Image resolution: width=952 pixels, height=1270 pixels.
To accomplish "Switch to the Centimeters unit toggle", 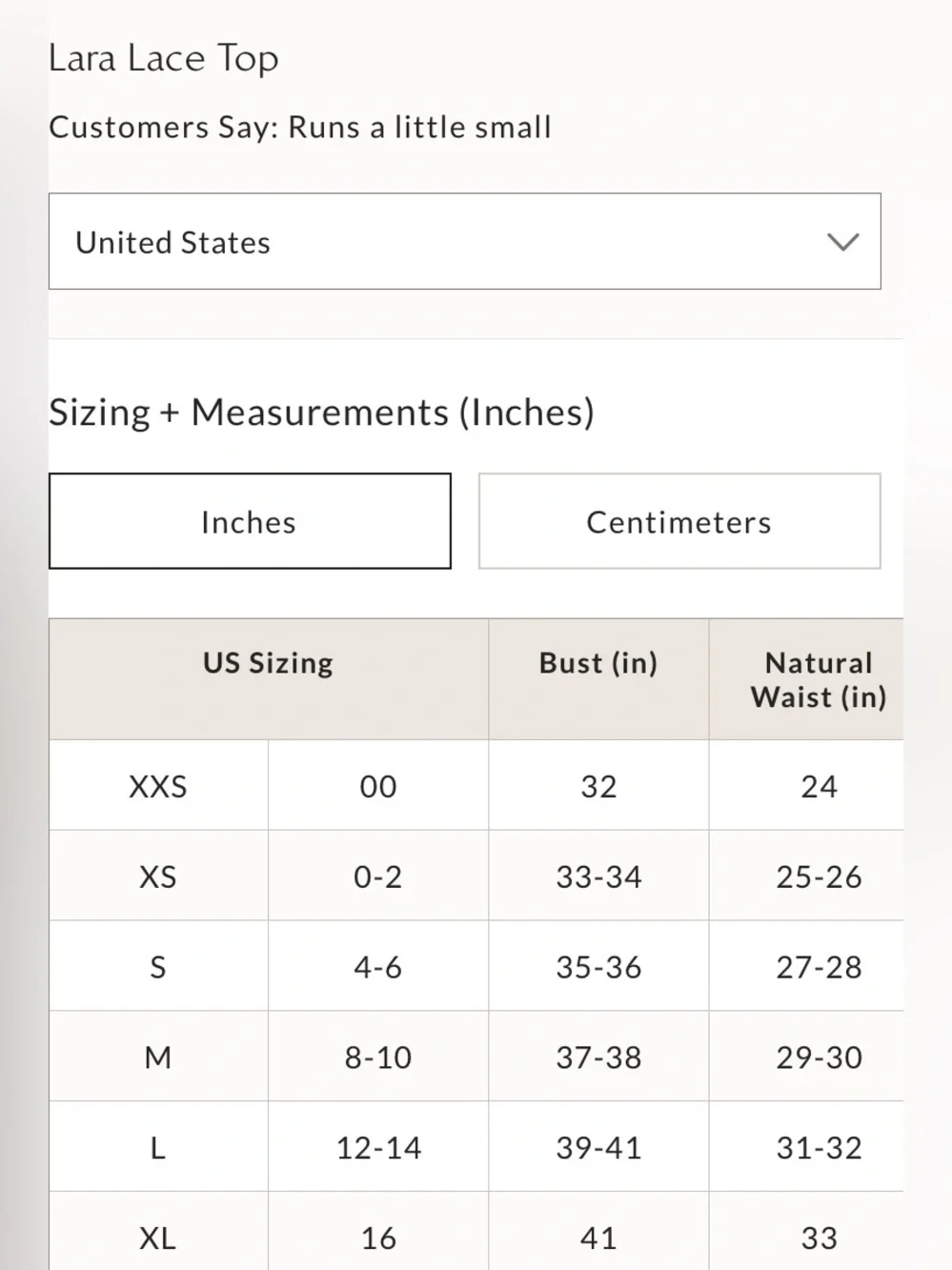I will (679, 521).
